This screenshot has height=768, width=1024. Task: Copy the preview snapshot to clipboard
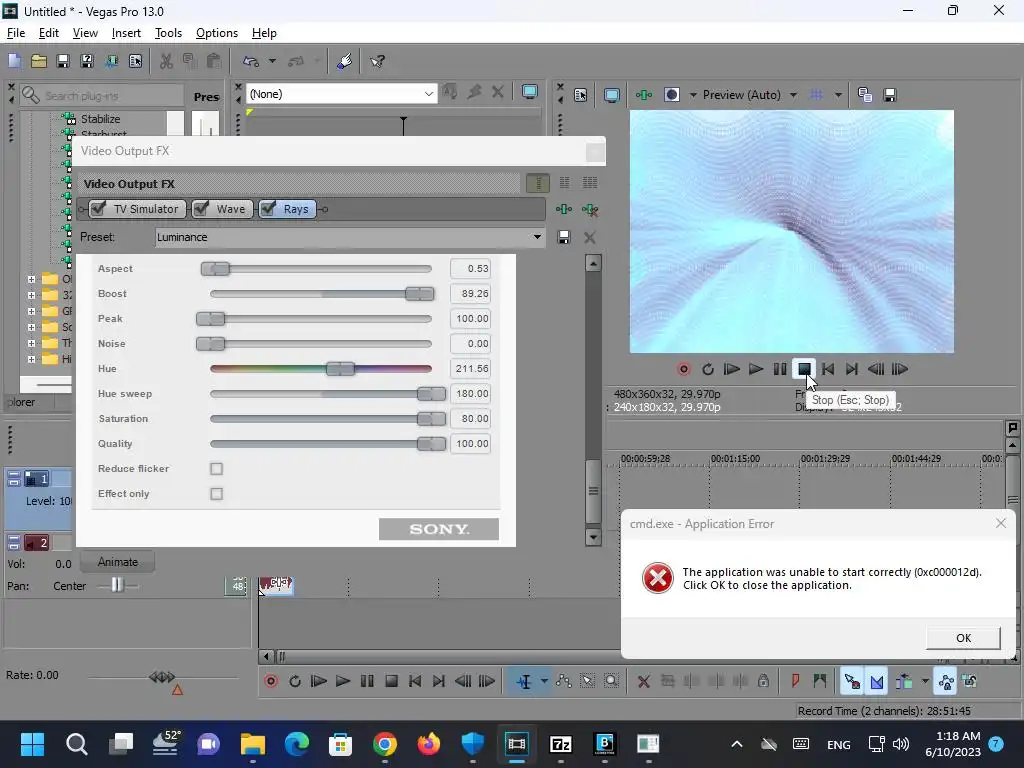[865, 95]
